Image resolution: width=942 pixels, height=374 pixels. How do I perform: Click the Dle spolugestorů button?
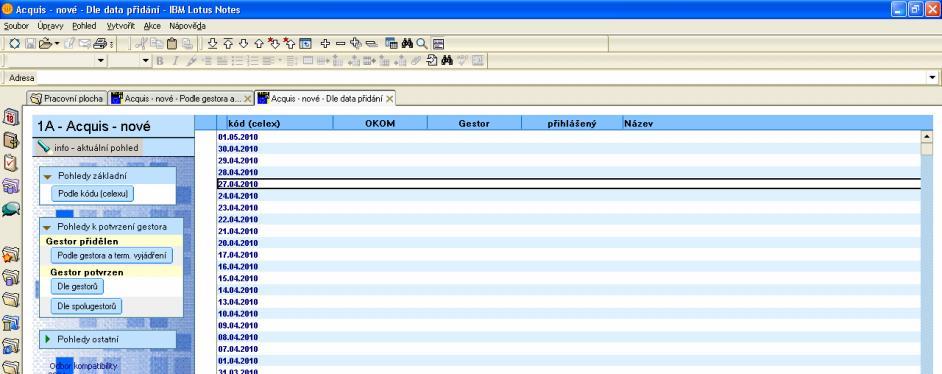[87, 306]
